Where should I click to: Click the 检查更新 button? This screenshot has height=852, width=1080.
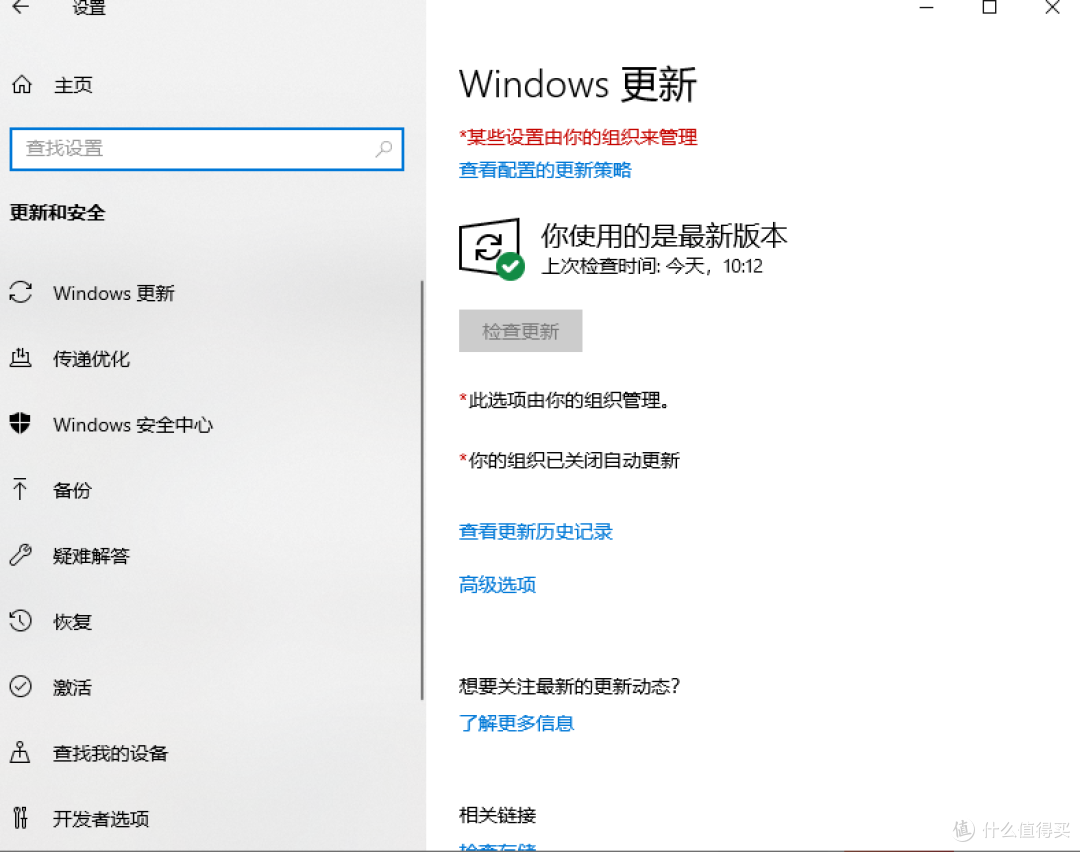[521, 331]
